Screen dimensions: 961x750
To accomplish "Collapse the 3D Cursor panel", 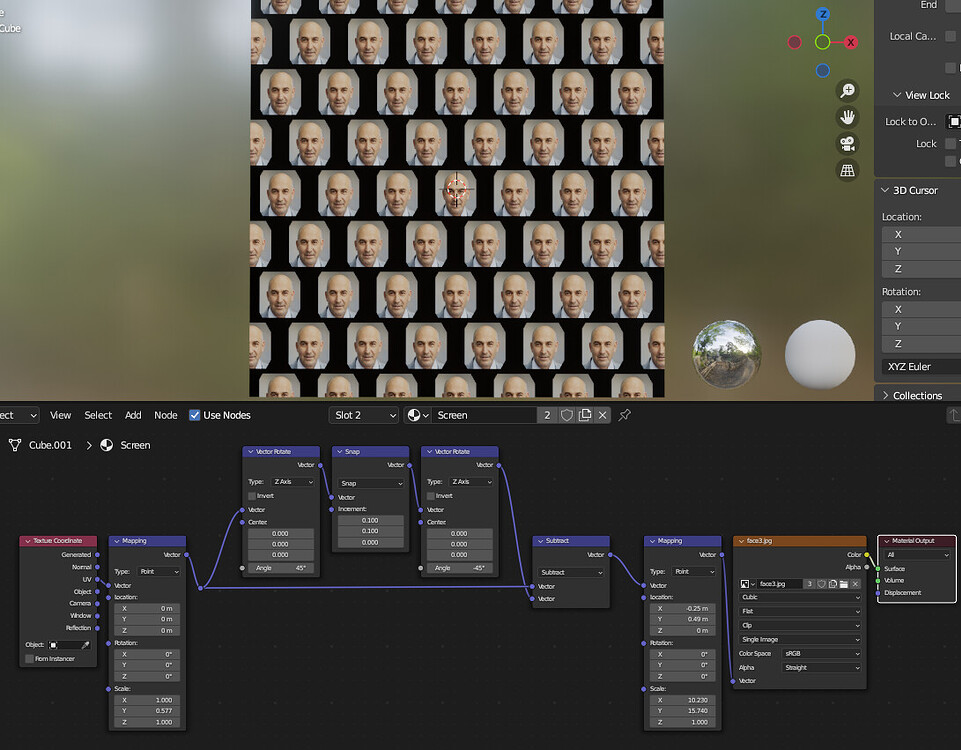I will click(x=884, y=191).
